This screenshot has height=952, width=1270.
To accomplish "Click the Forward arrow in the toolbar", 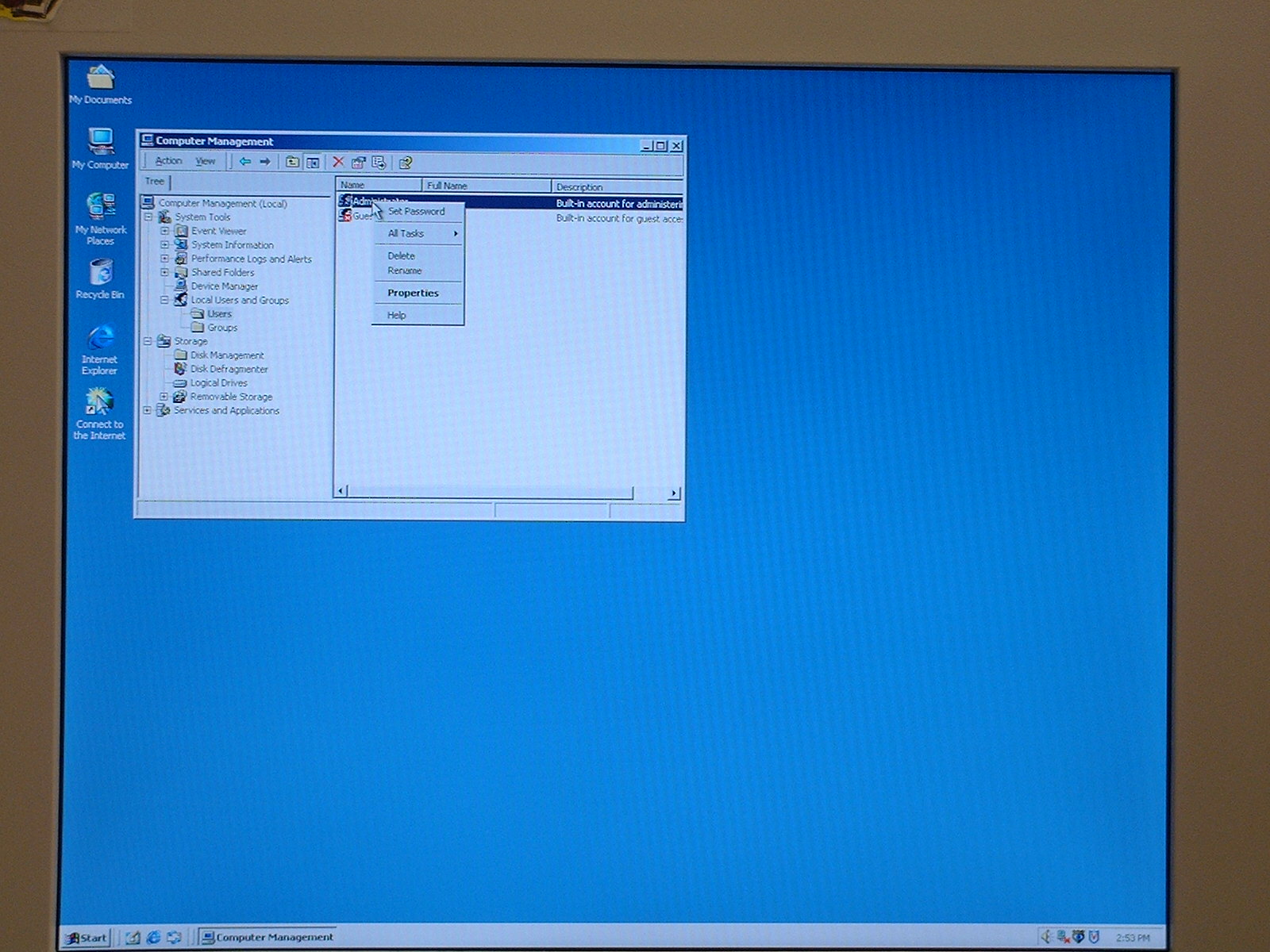I will tap(265, 162).
